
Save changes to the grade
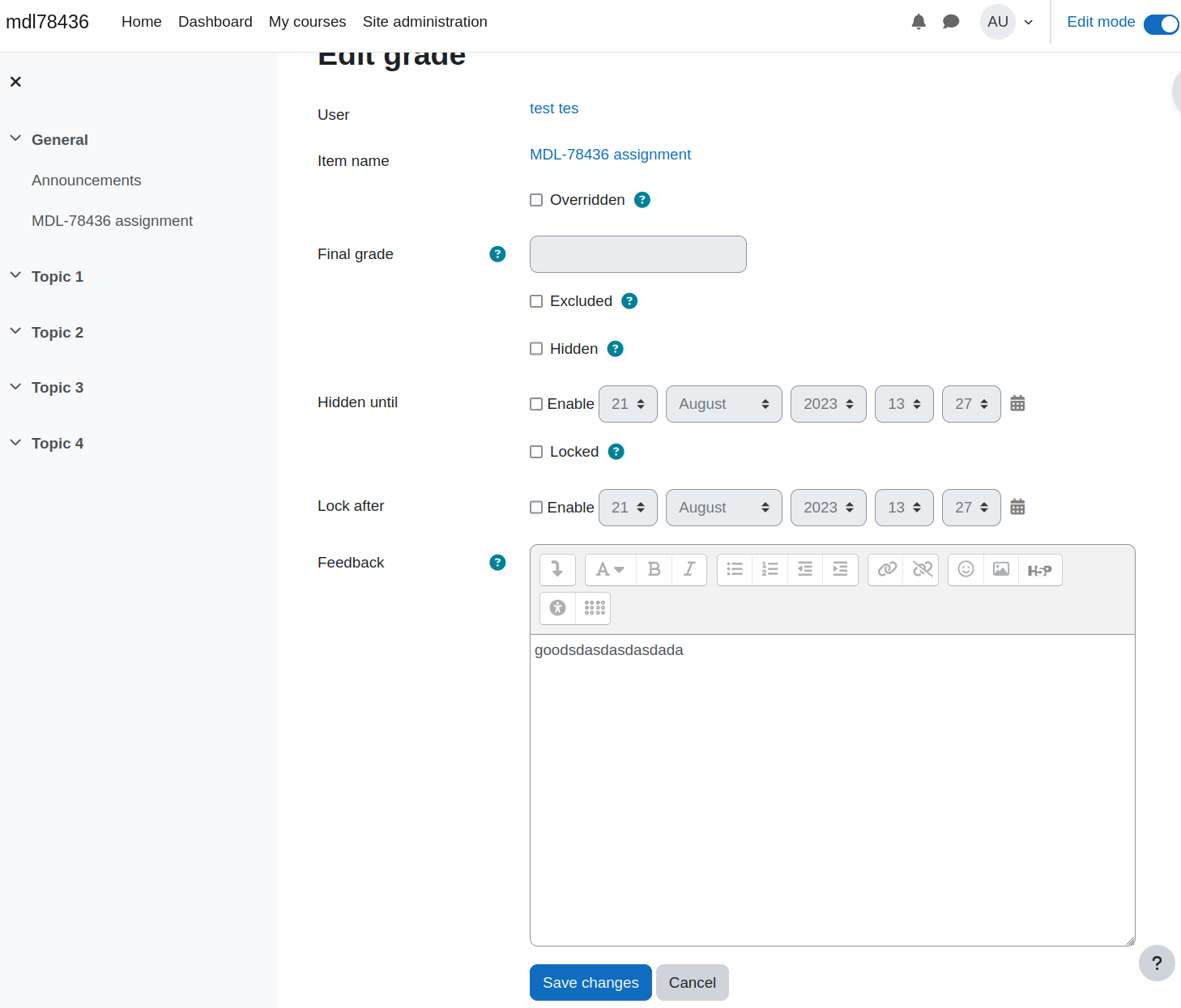[590, 982]
